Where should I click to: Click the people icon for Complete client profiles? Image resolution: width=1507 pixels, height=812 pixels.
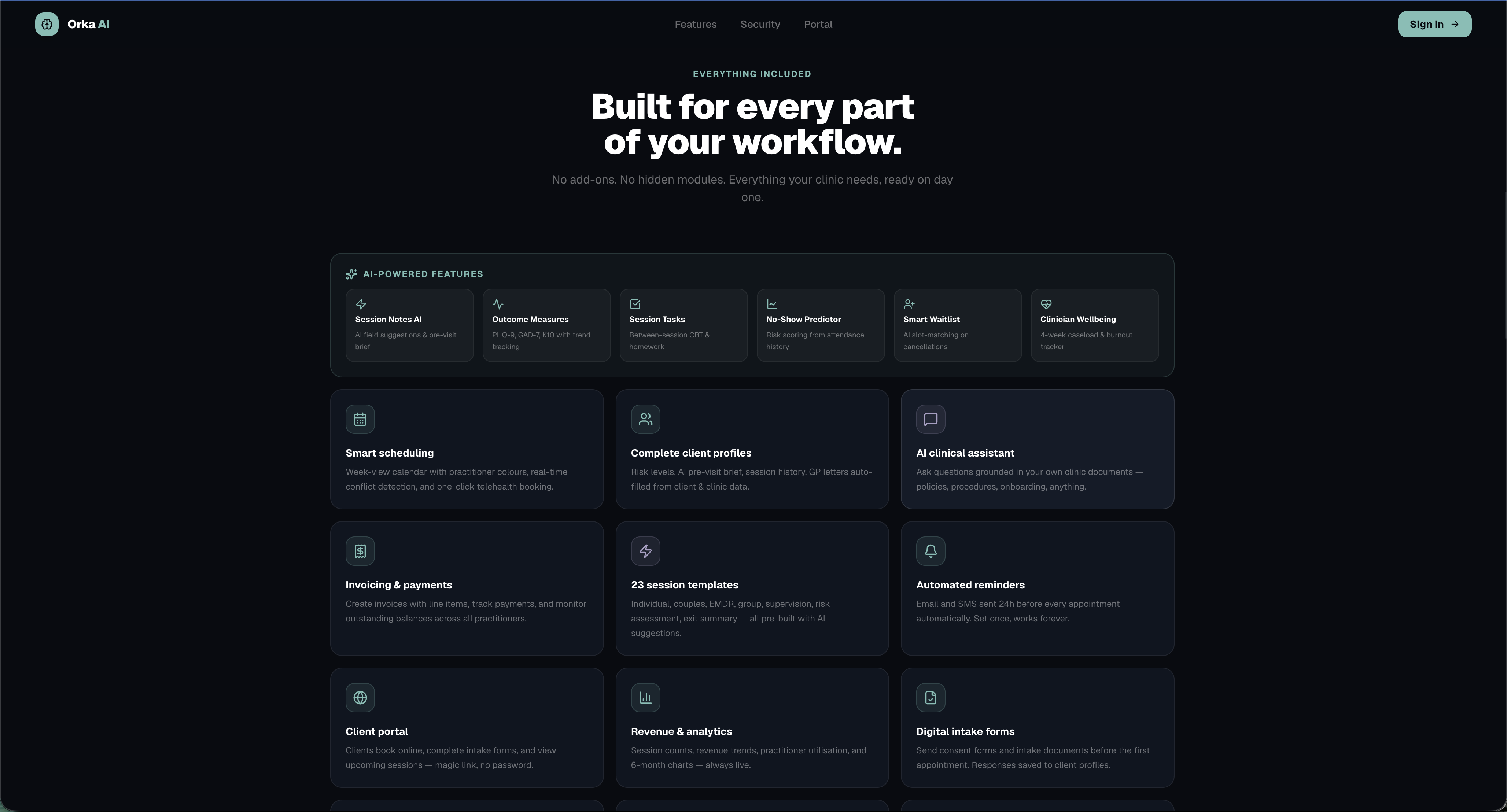(x=646, y=419)
